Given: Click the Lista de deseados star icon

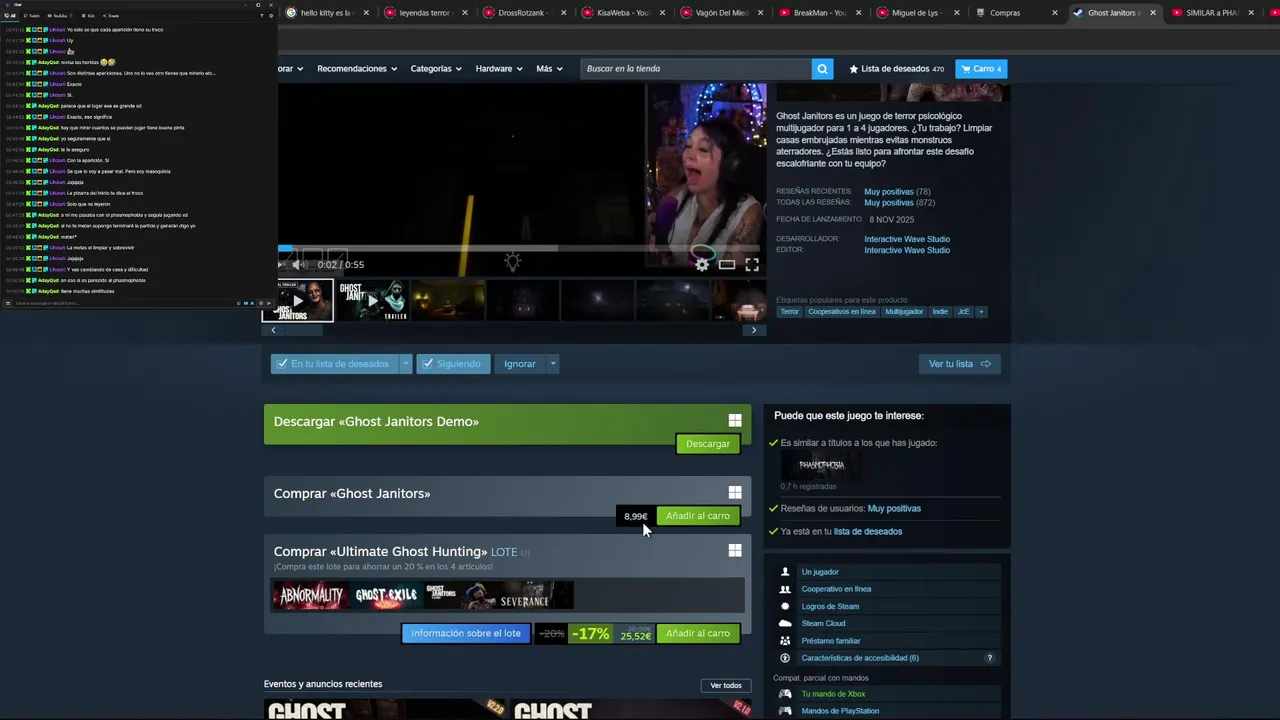Looking at the screenshot, I should [x=853, y=69].
